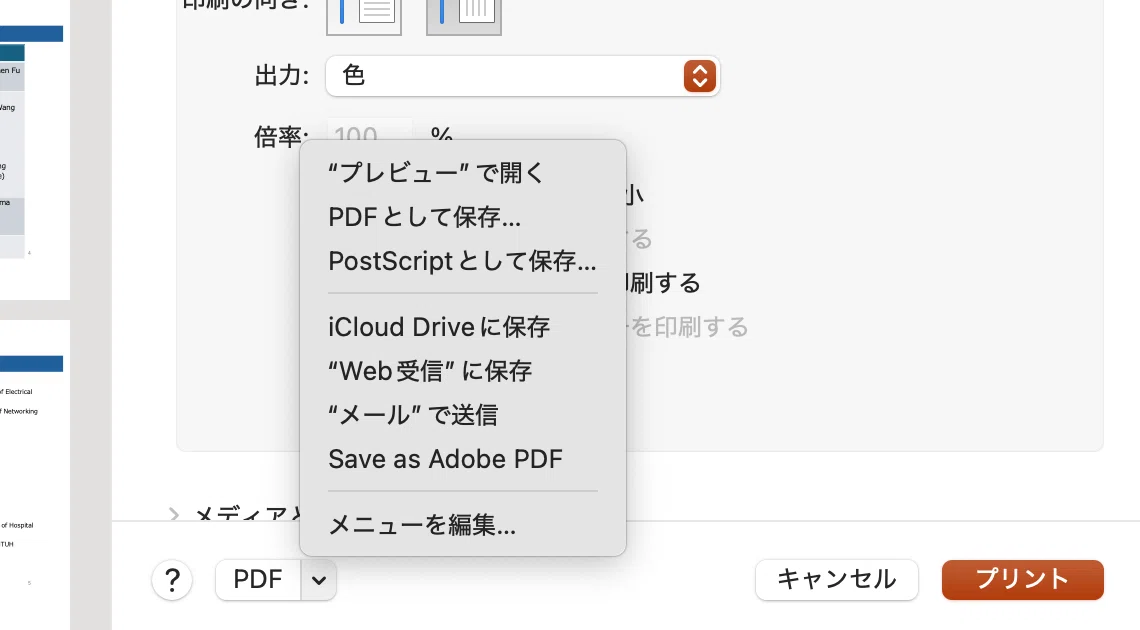Select landscape orientation icon

coord(464,15)
